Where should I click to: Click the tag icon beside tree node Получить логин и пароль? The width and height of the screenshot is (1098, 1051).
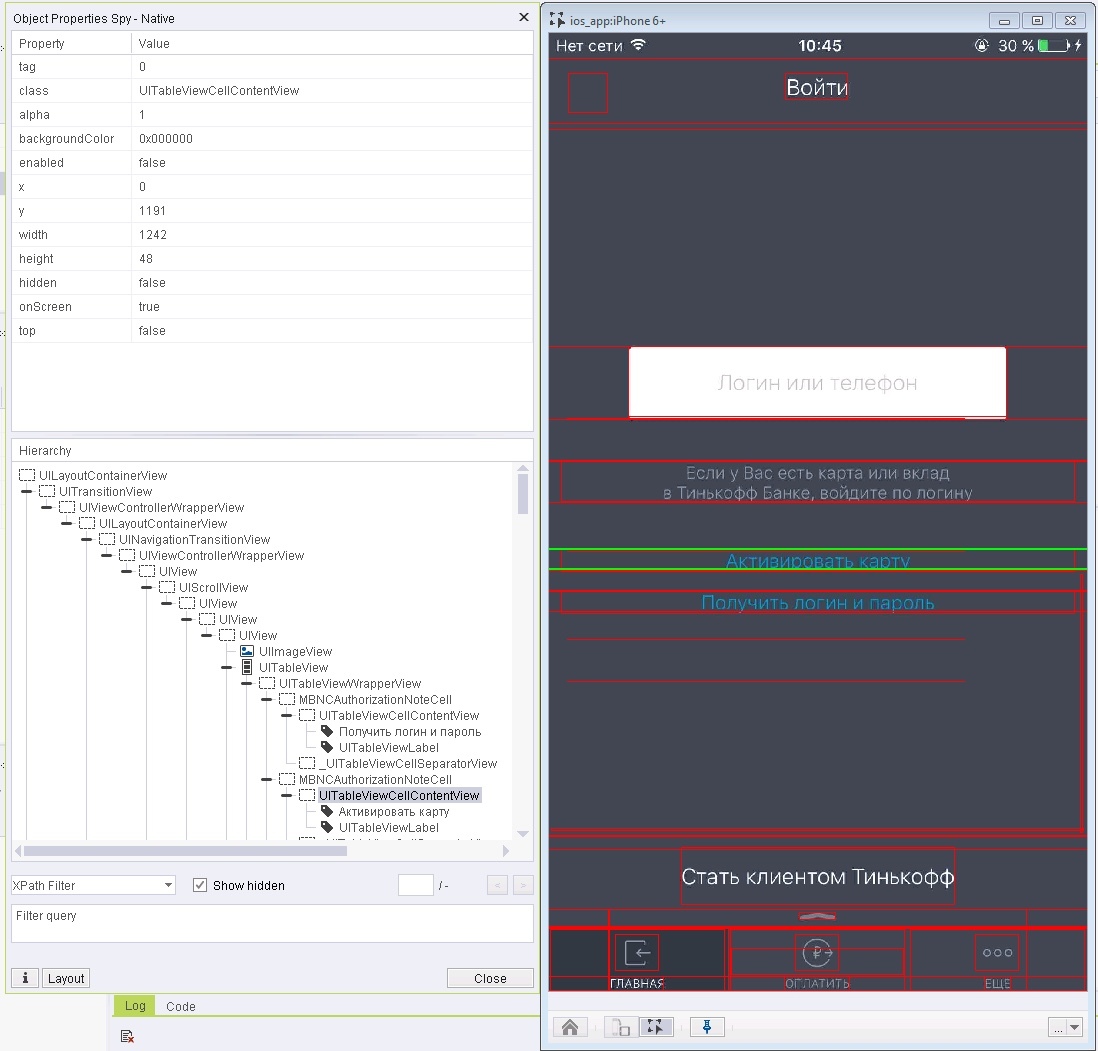[x=327, y=731]
